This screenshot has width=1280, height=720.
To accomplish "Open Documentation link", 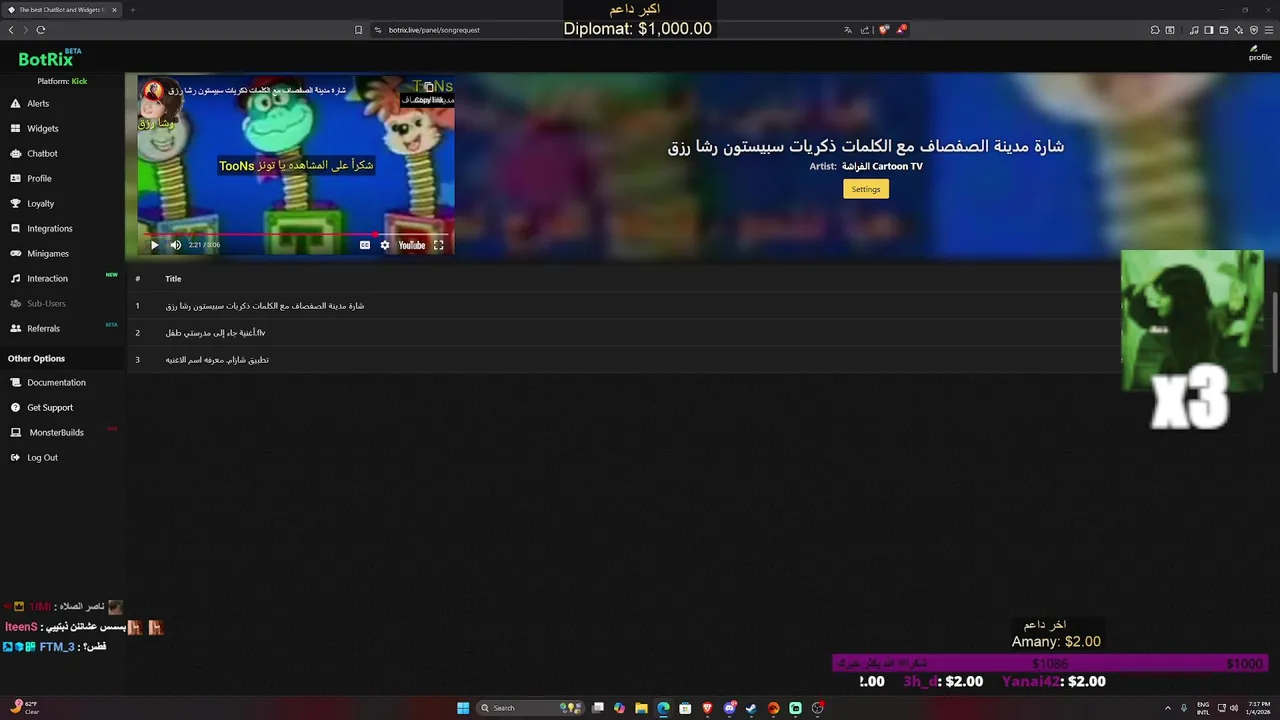I will 56,383.
